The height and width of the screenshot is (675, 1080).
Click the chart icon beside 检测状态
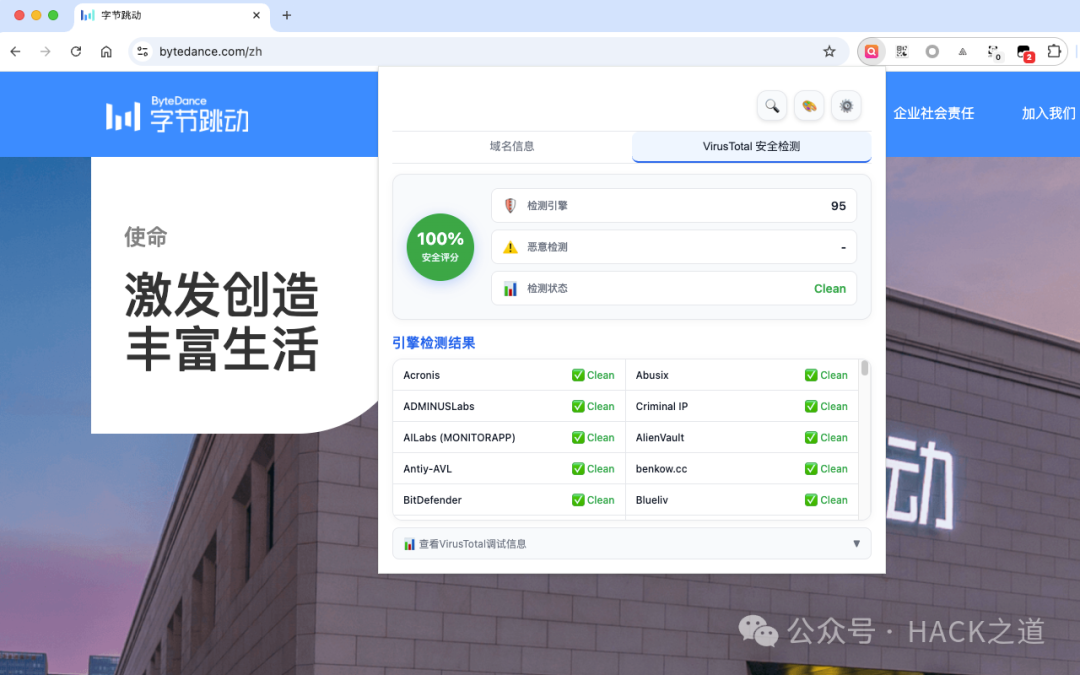tap(509, 288)
